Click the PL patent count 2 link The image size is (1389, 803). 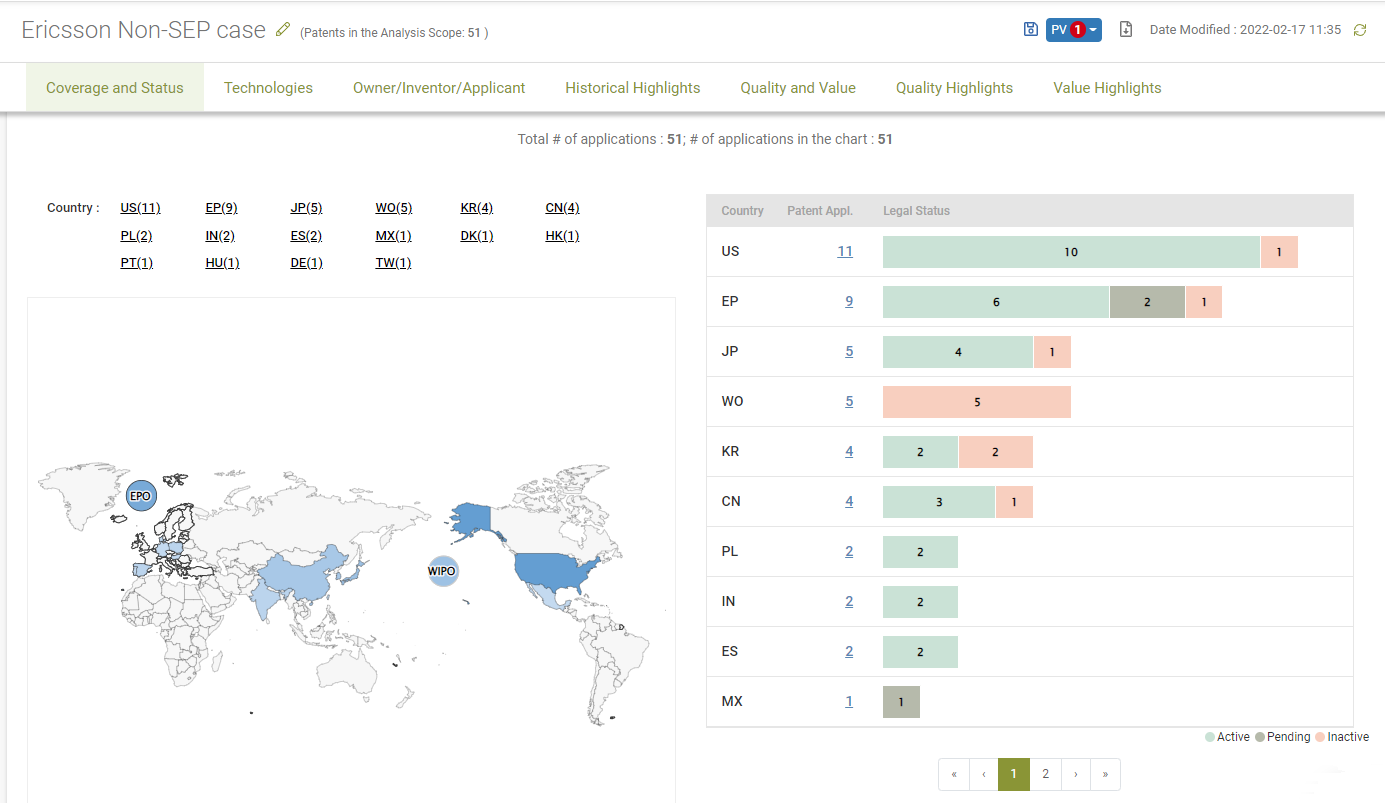point(849,551)
